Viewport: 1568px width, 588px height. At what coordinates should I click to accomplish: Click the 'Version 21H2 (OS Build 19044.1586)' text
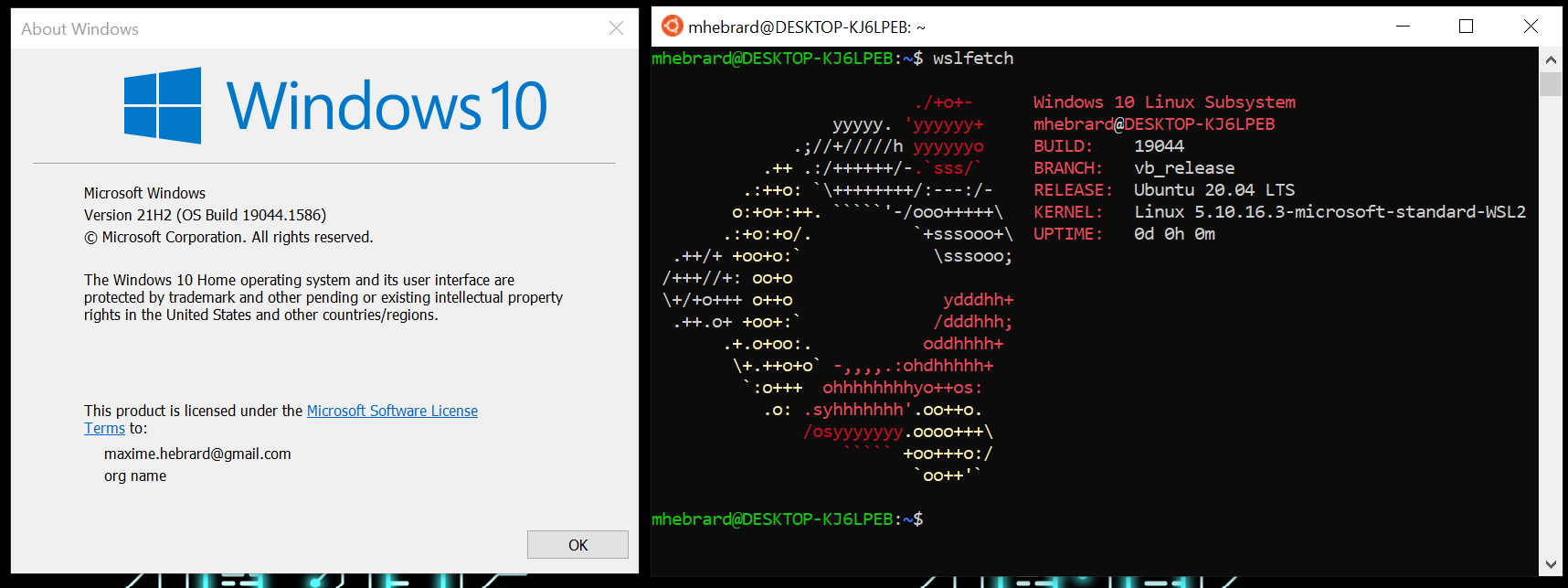pos(205,215)
